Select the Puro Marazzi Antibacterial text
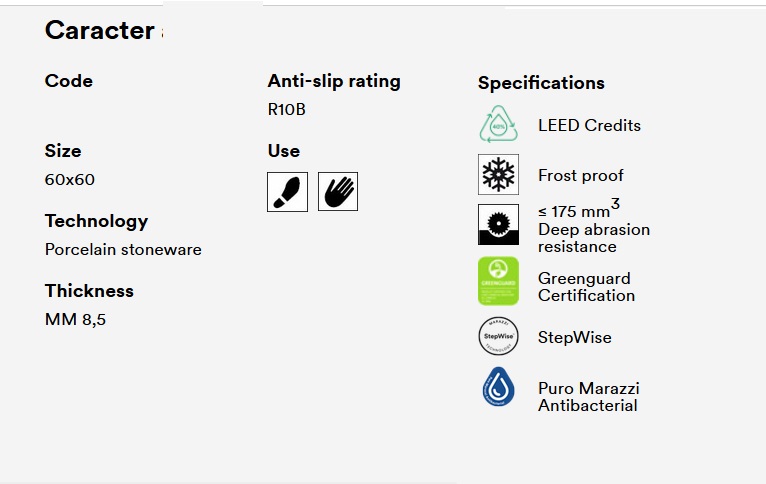This screenshot has width=766, height=484. pyautogui.click(x=588, y=397)
